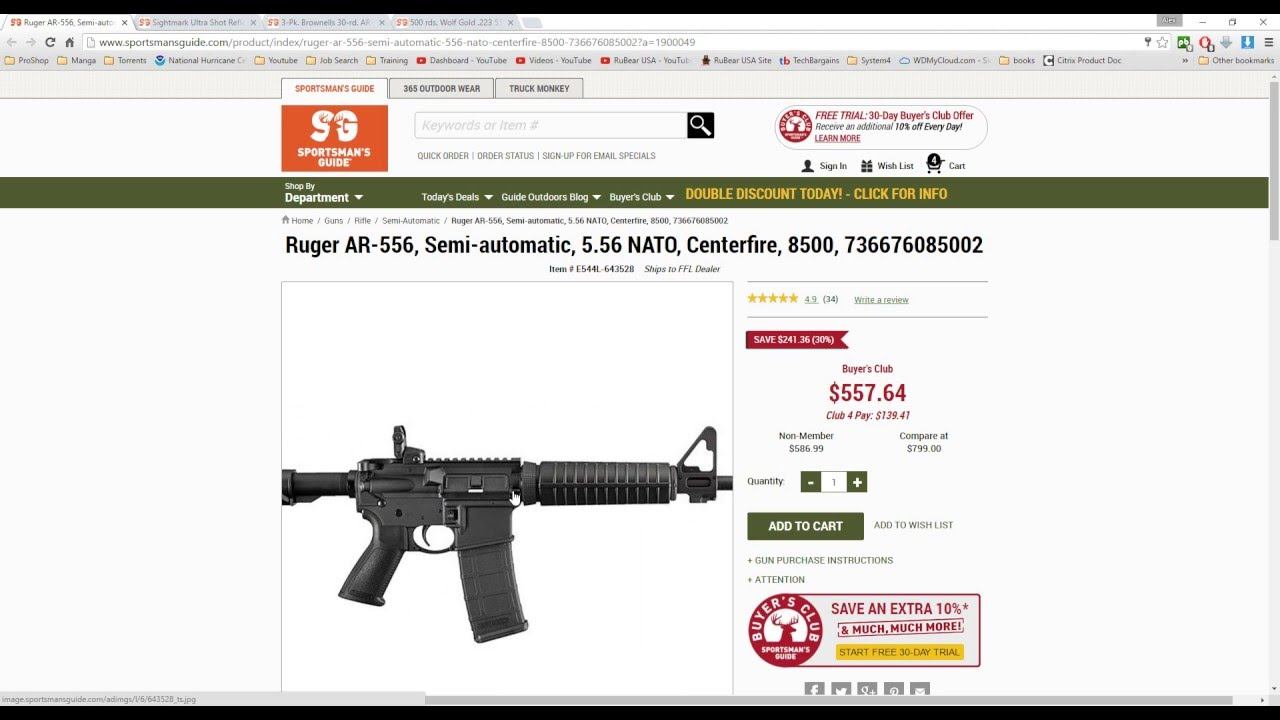Expand the Buyer's Club menu

642,197
